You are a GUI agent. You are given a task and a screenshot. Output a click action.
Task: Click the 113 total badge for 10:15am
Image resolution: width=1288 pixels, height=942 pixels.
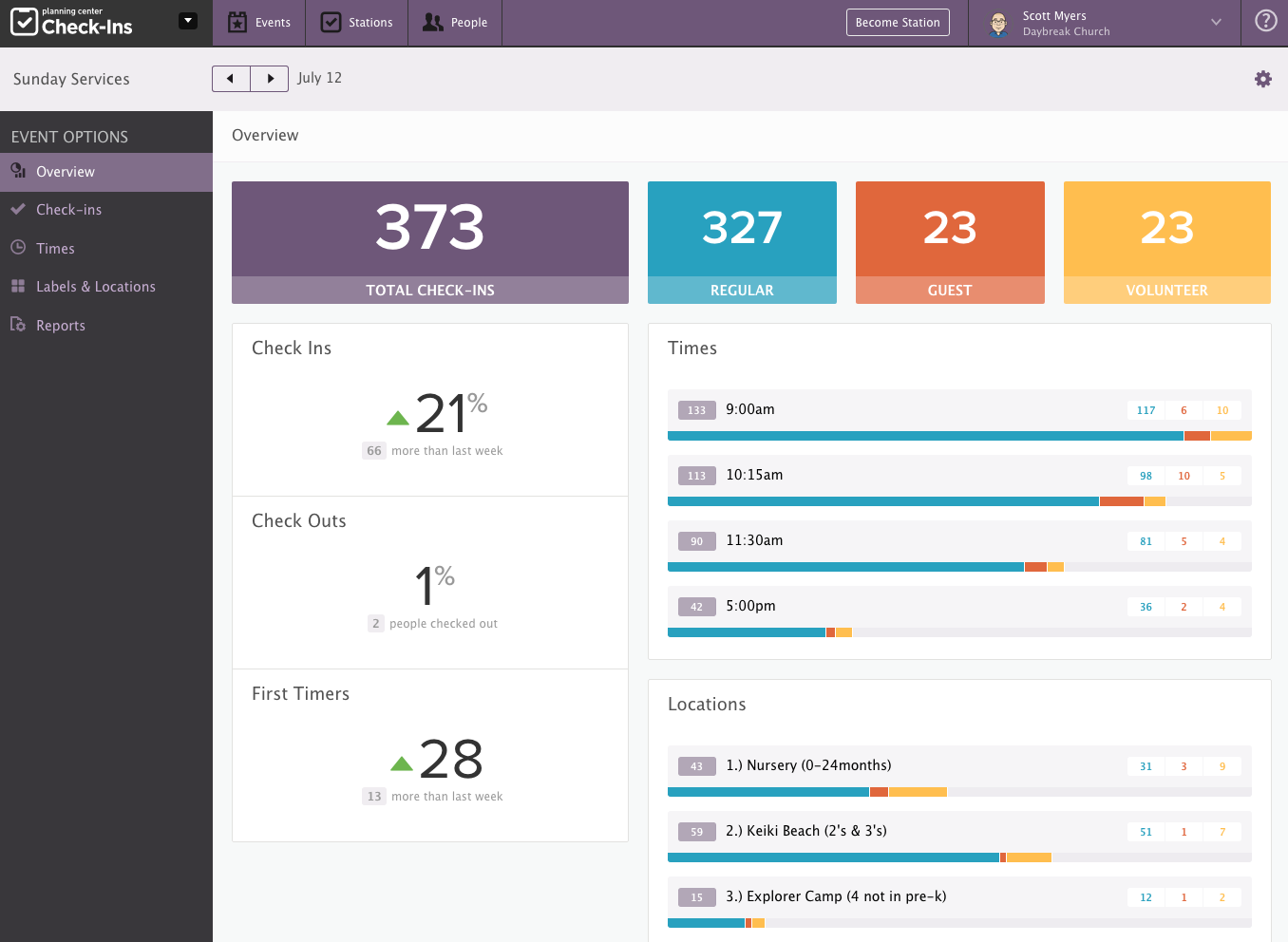point(697,476)
